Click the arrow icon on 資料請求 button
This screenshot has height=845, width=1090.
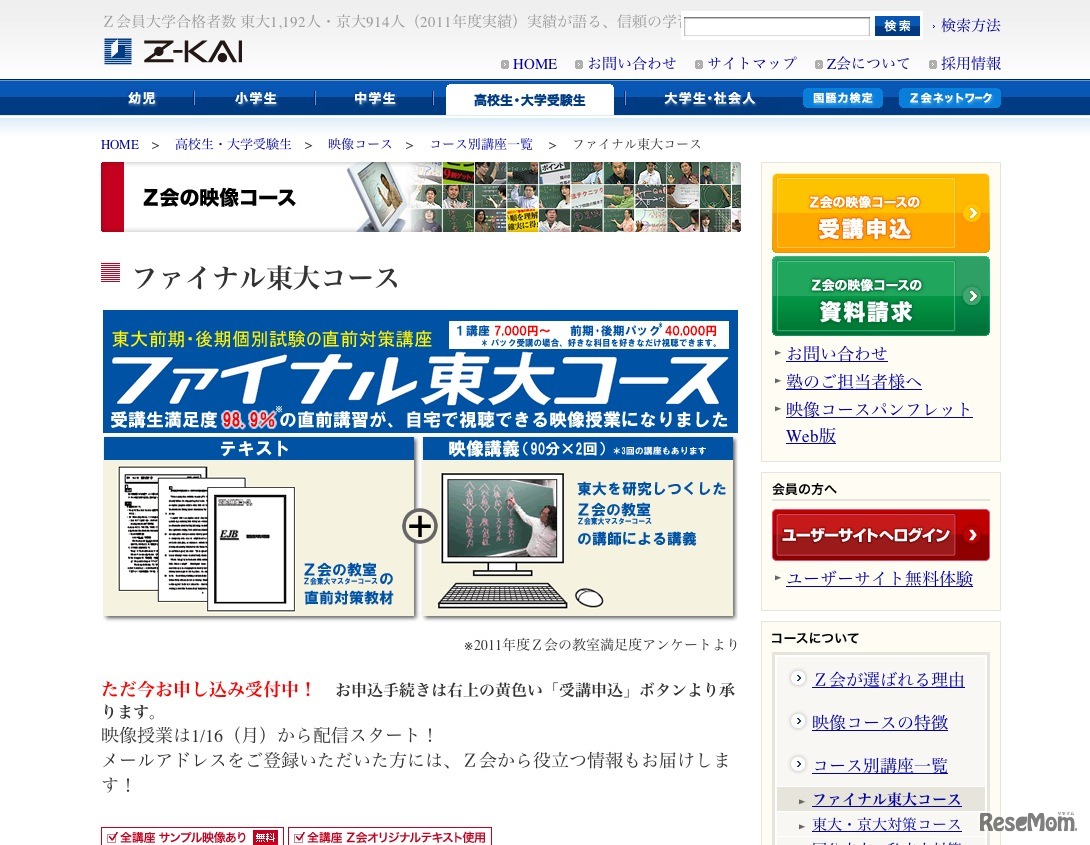[973, 296]
